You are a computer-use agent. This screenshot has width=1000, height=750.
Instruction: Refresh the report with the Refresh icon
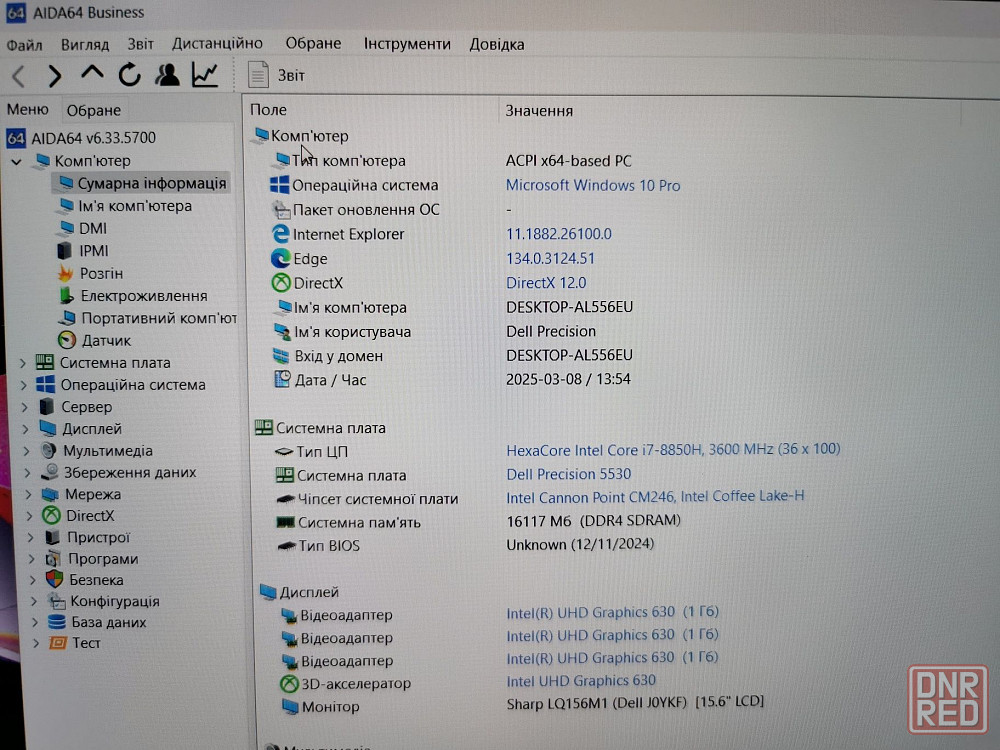(x=129, y=75)
